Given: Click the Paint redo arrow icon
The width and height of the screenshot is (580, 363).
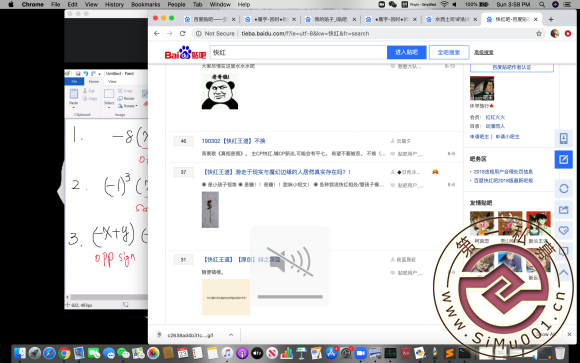Looking at the screenshot, I should click(93, 74).
